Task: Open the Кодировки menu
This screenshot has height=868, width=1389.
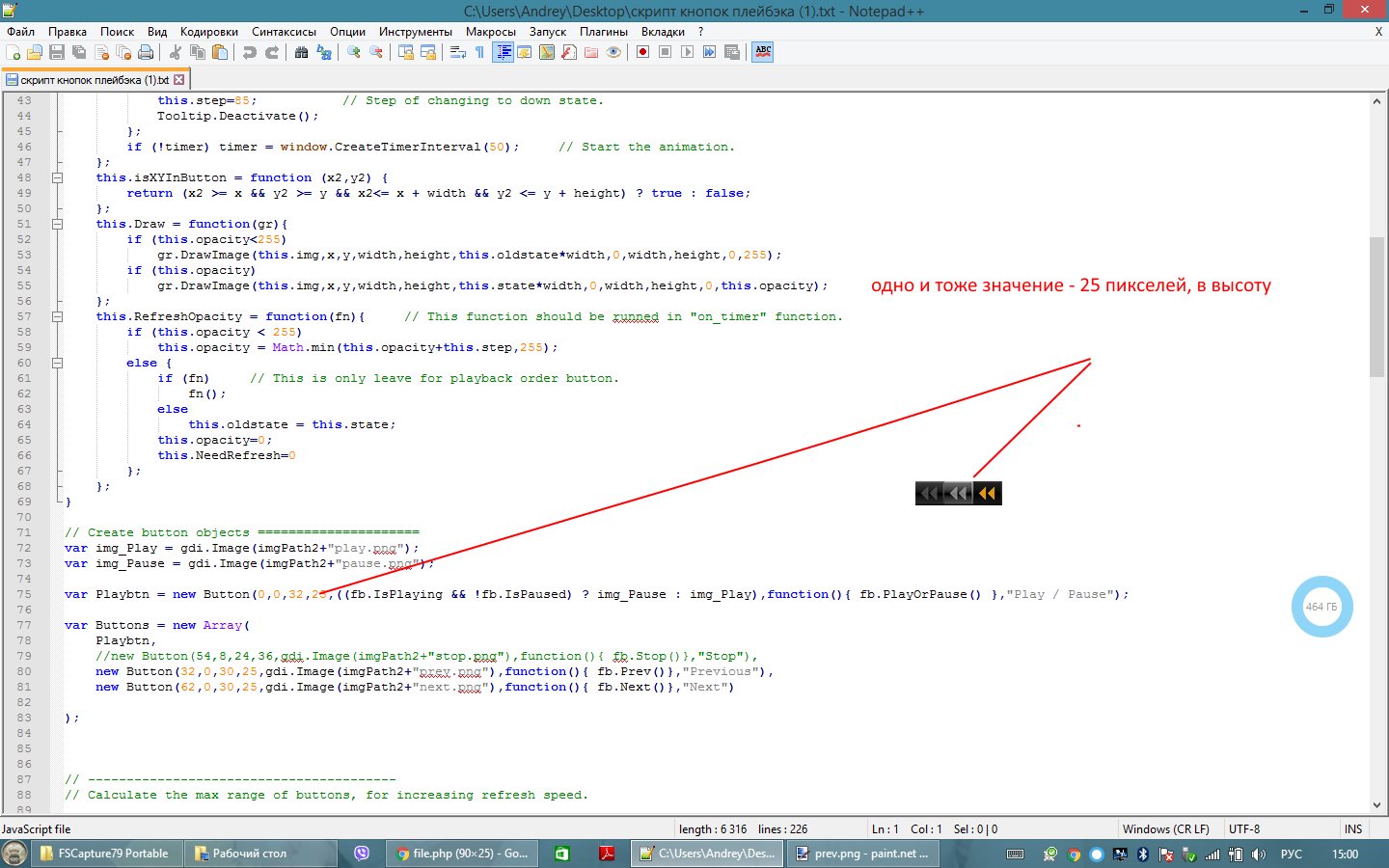Action: pyautogui.click(x=208, y=31)
